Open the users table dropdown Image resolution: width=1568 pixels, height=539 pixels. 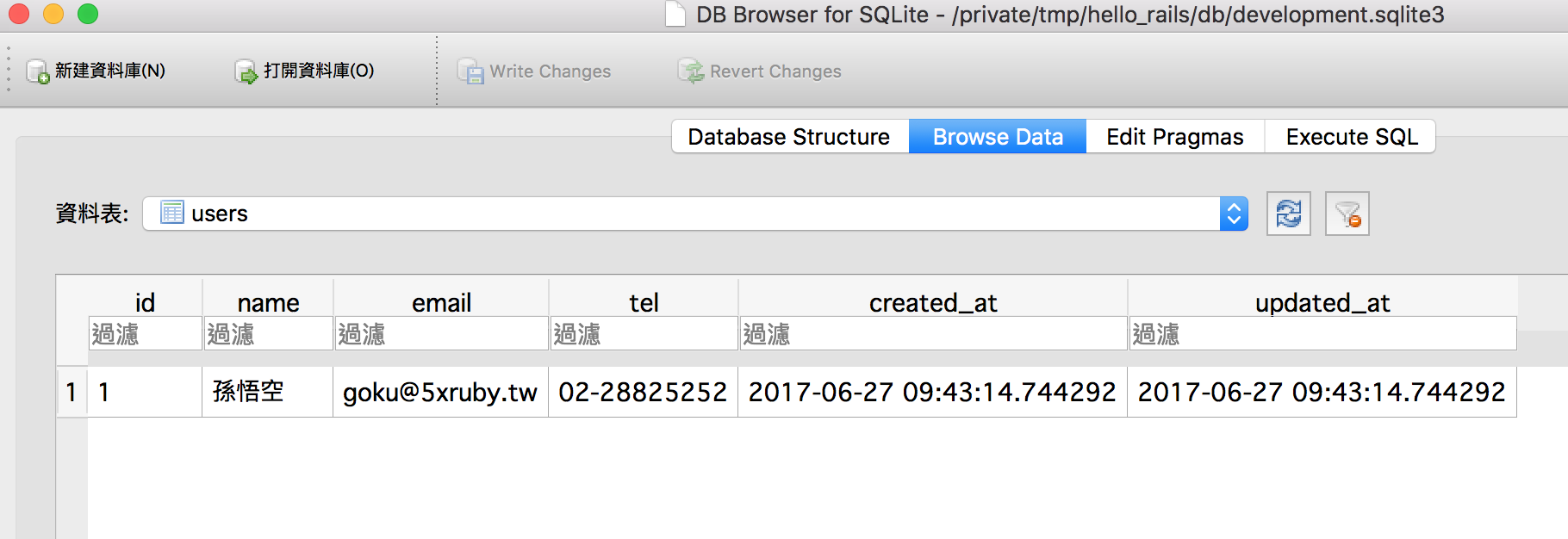1234,214
